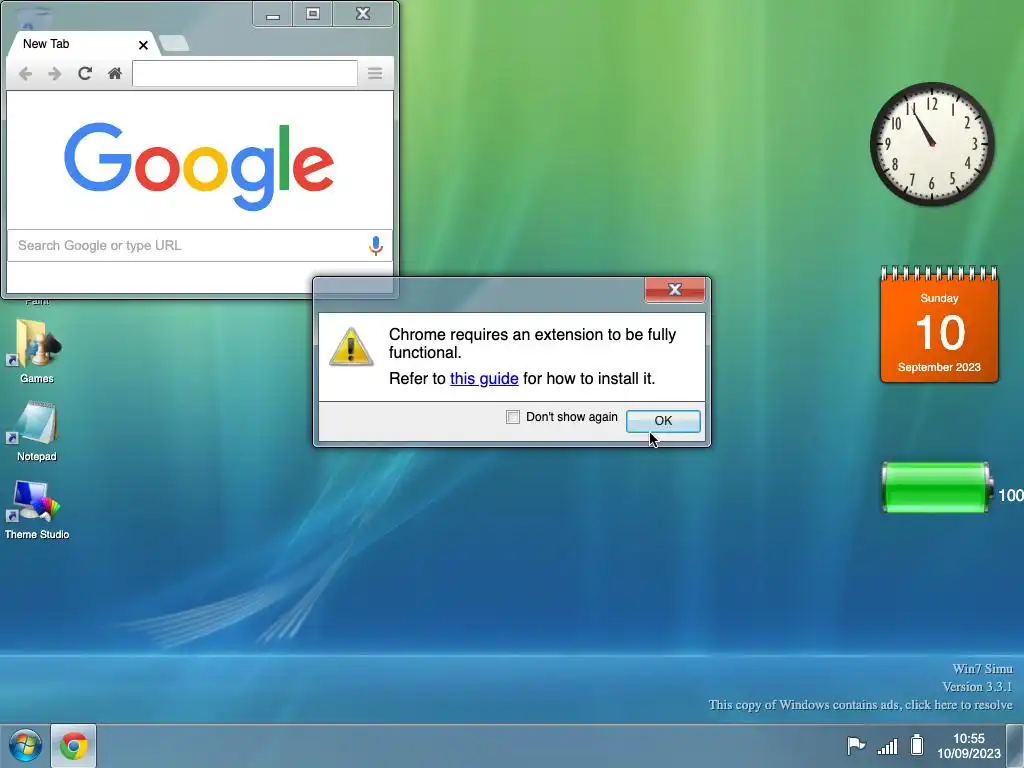1024x768 pixels.
Task: Go to the browser home page icon
Action: [115, 73]
